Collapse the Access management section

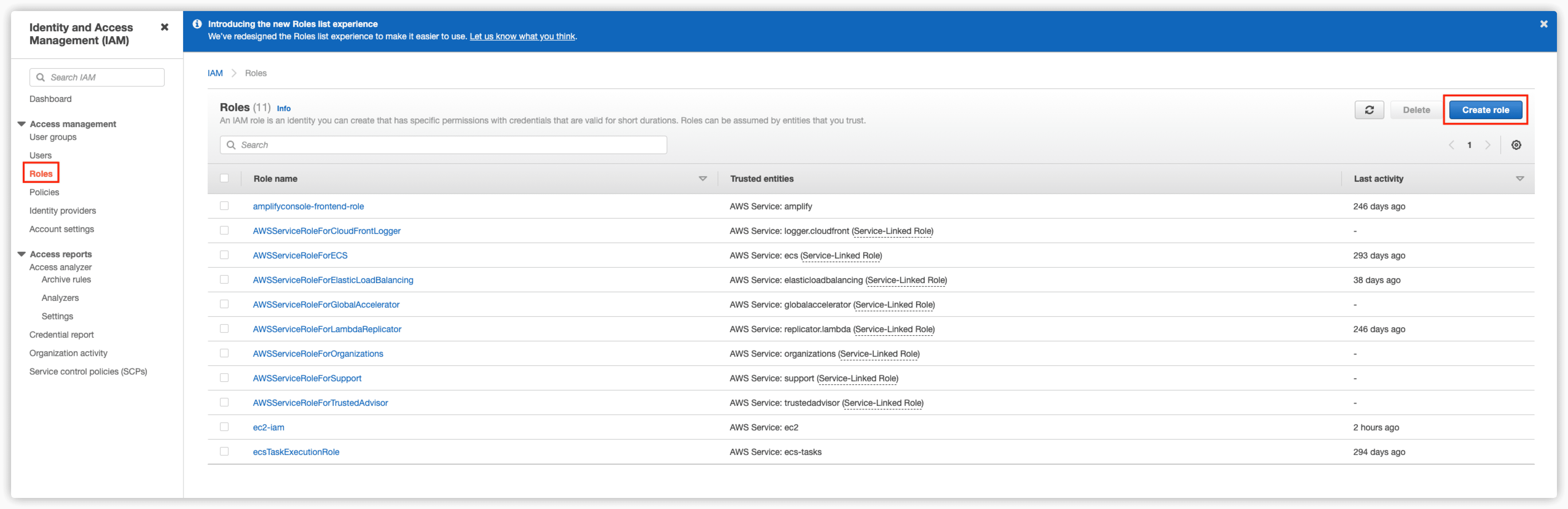22,123
